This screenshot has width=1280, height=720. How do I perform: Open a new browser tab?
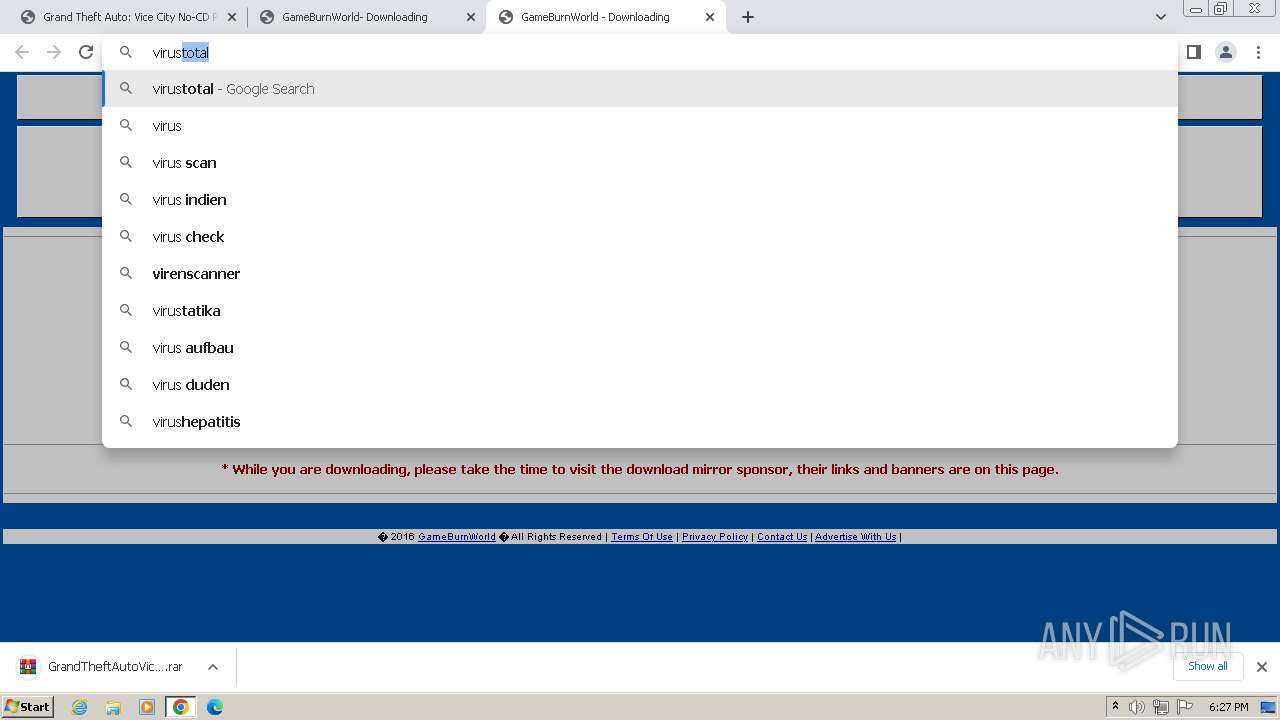pyautogui.click(x=748, y=17)
